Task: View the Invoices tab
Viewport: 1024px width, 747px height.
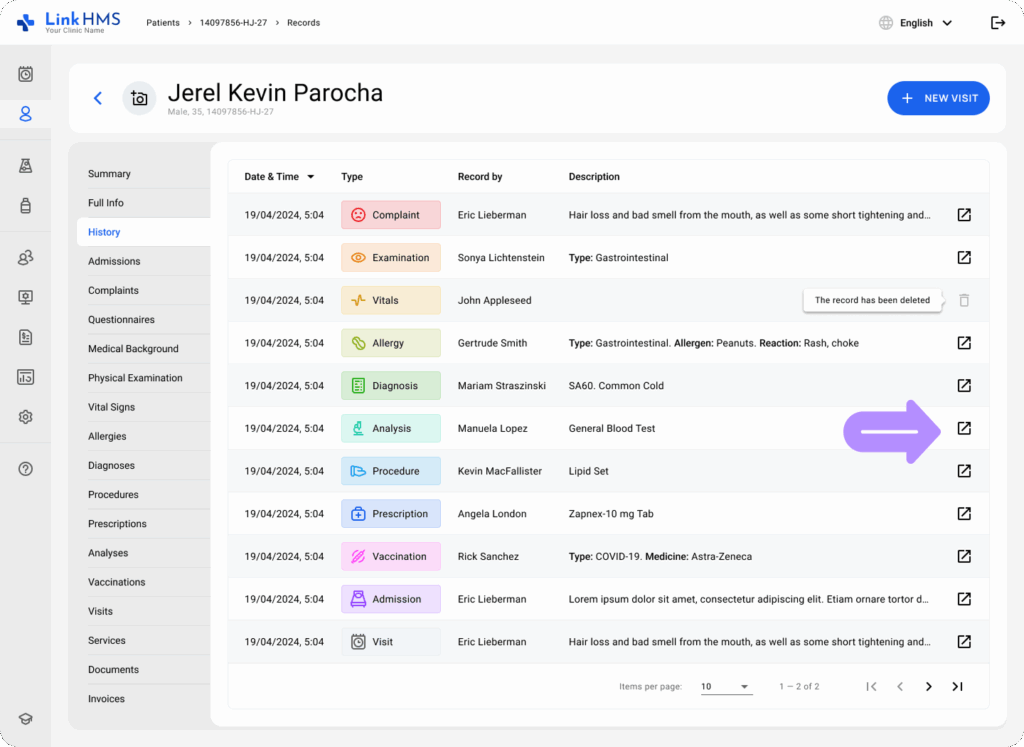Action: pos(106,699)
